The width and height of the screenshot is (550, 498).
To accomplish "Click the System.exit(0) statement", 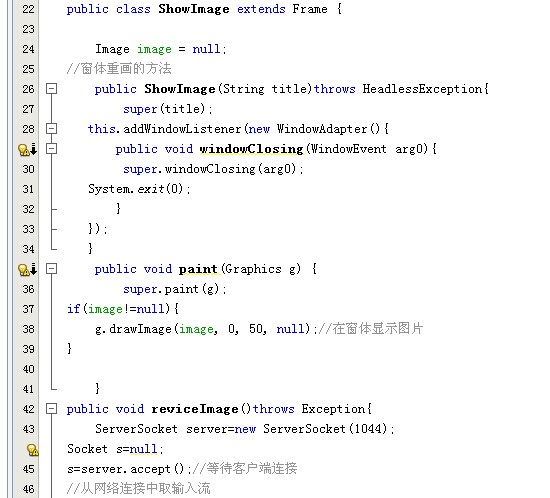I will (139, 189).
